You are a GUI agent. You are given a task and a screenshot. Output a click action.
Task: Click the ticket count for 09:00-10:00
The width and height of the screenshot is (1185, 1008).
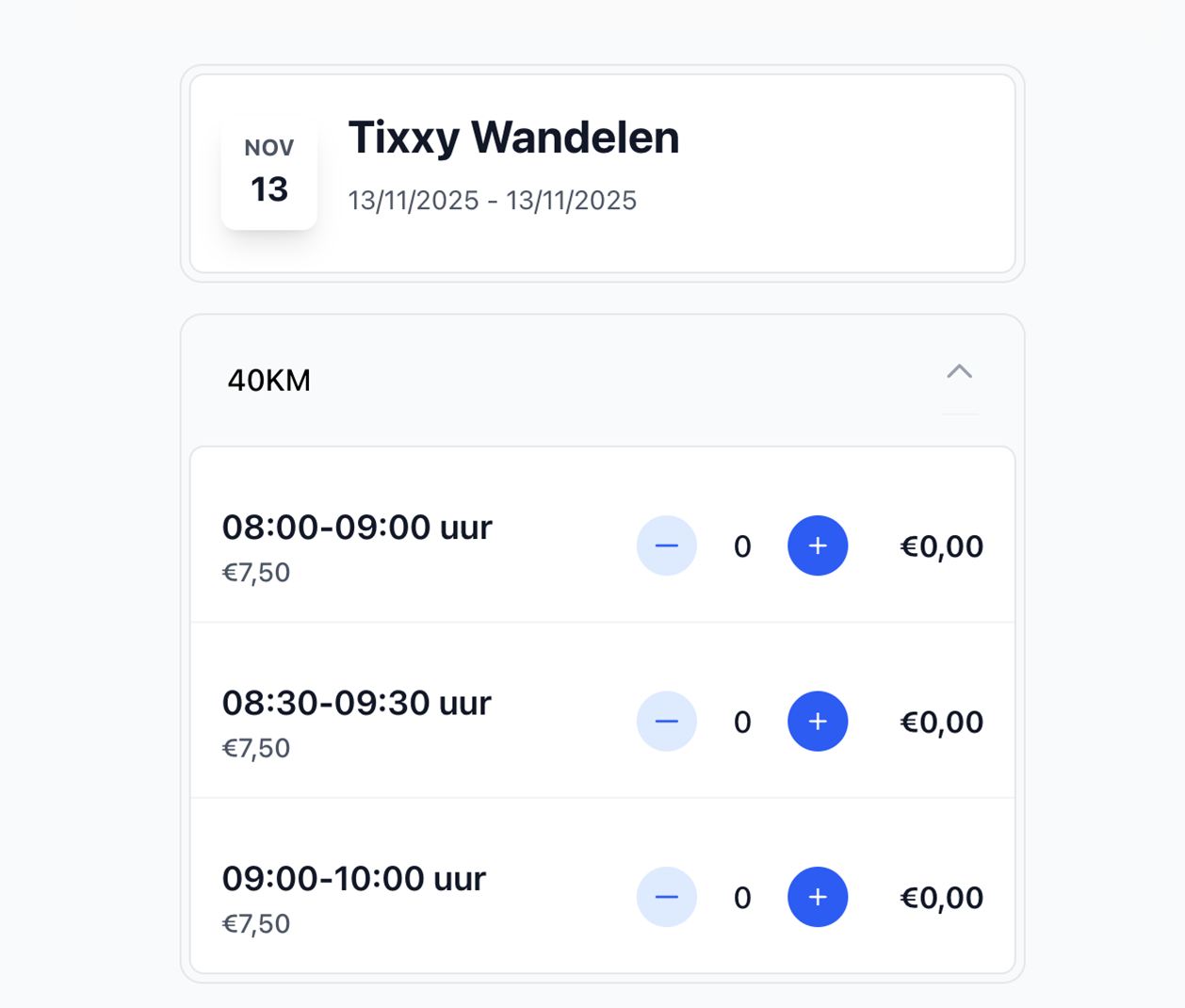tap(742, 898)
